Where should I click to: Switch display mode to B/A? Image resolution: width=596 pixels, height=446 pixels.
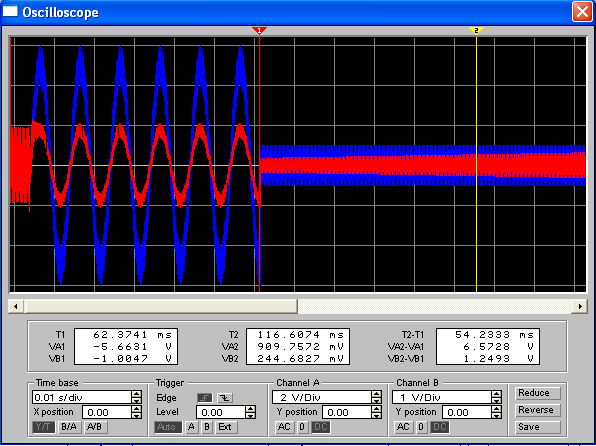click(68, 427)
